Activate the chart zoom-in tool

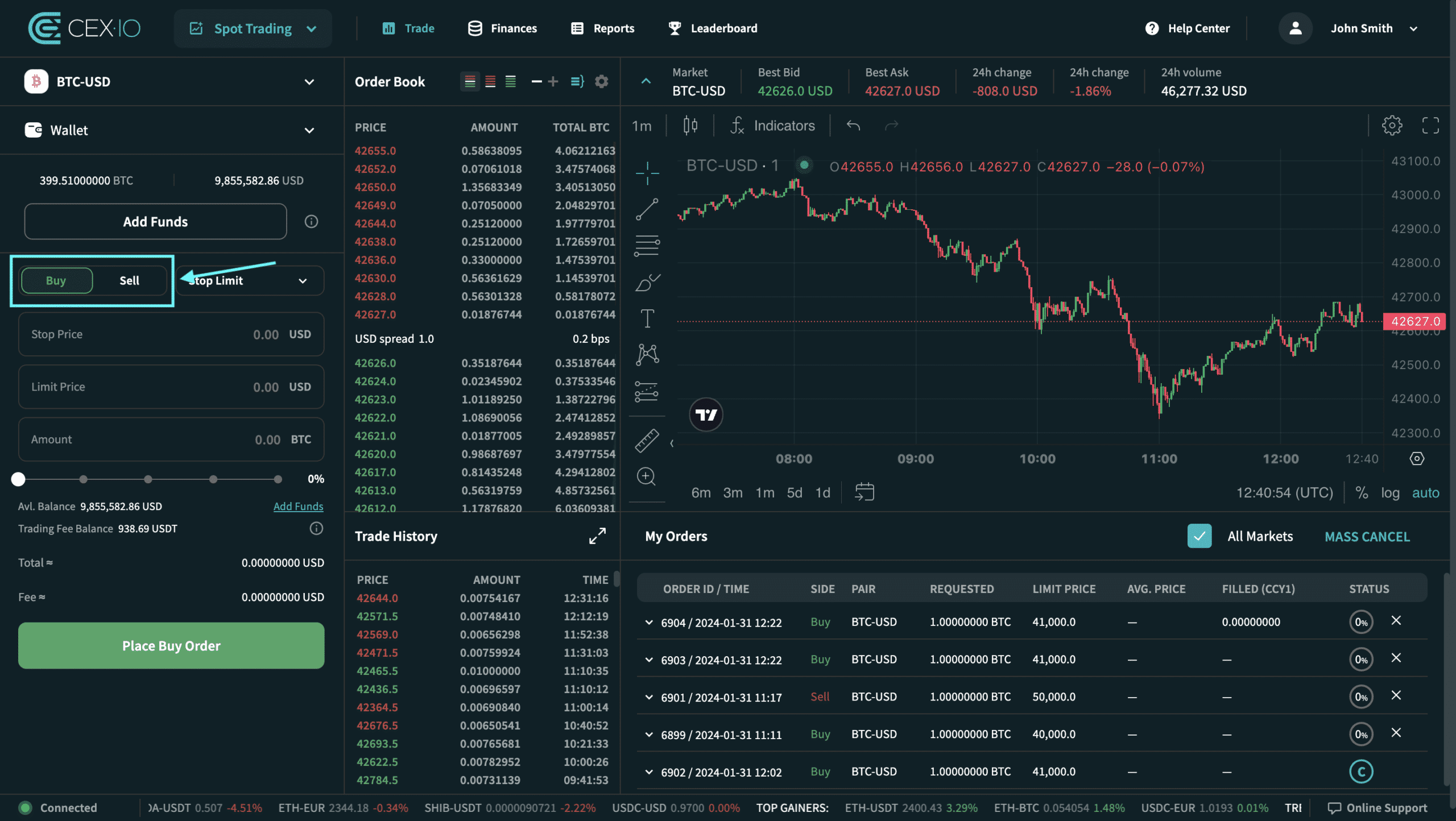coord(647,476)
